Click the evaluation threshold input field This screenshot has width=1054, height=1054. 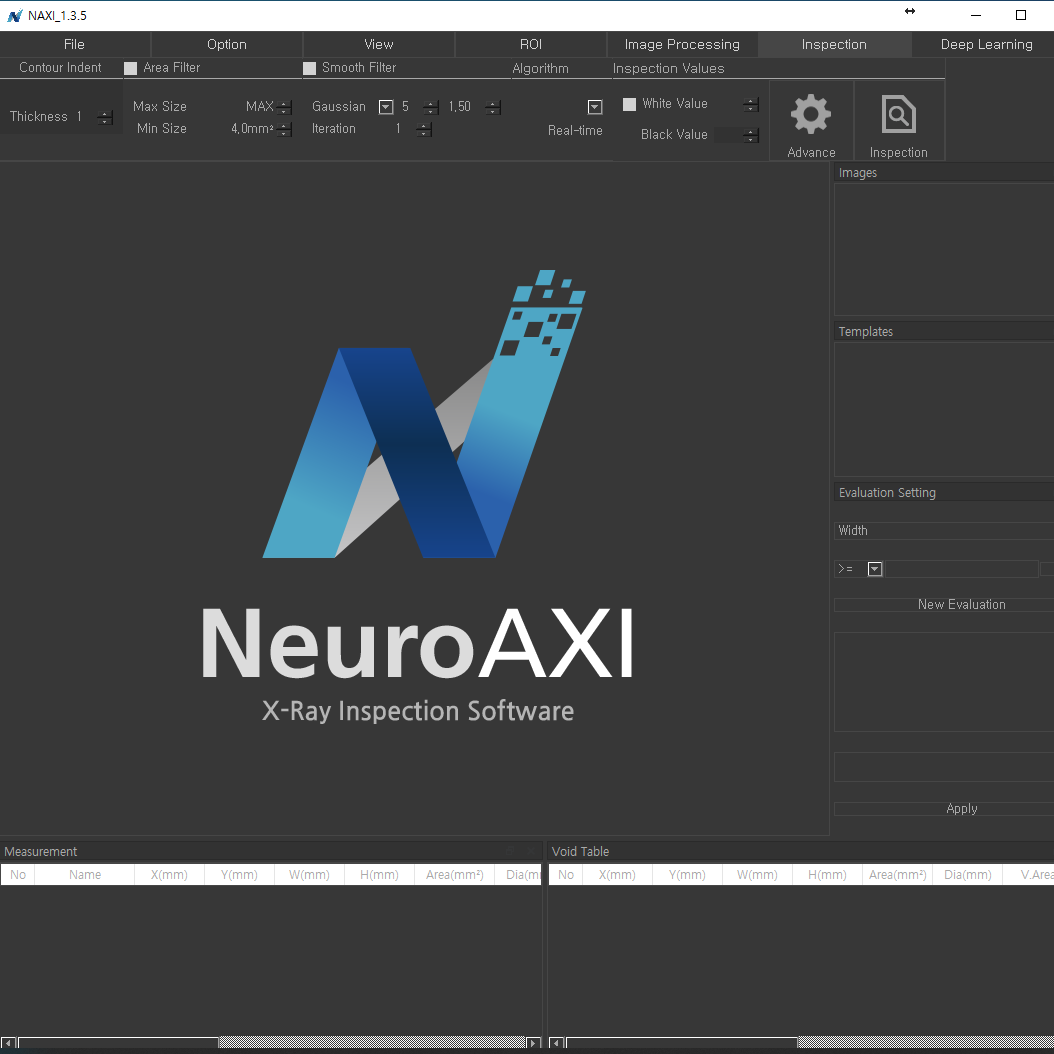point(961,569)
